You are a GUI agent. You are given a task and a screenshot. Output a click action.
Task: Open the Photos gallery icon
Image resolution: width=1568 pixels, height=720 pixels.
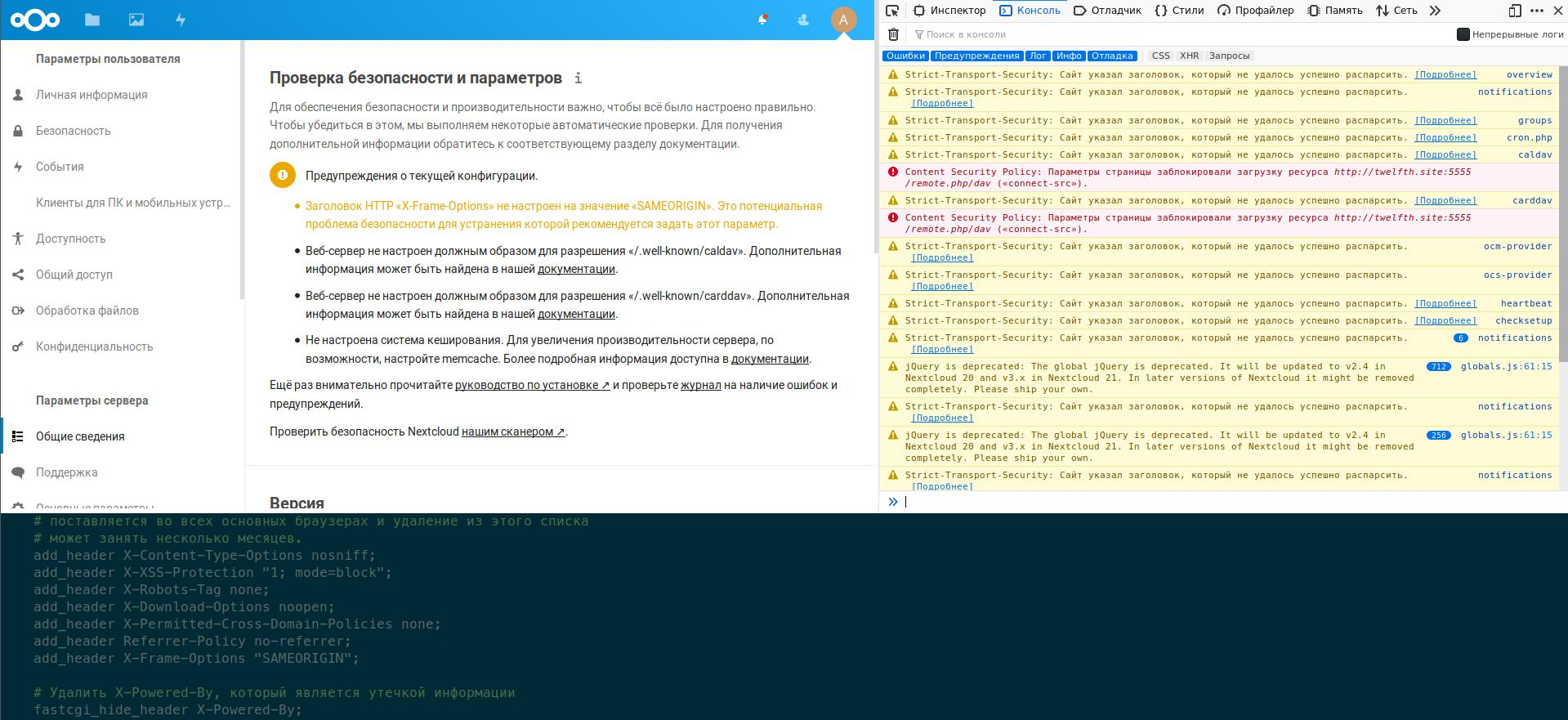pos(136,20)
